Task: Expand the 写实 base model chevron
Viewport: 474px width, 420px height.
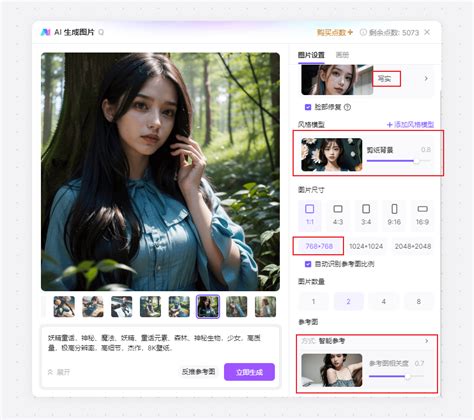Action: (x=426, y=79)
